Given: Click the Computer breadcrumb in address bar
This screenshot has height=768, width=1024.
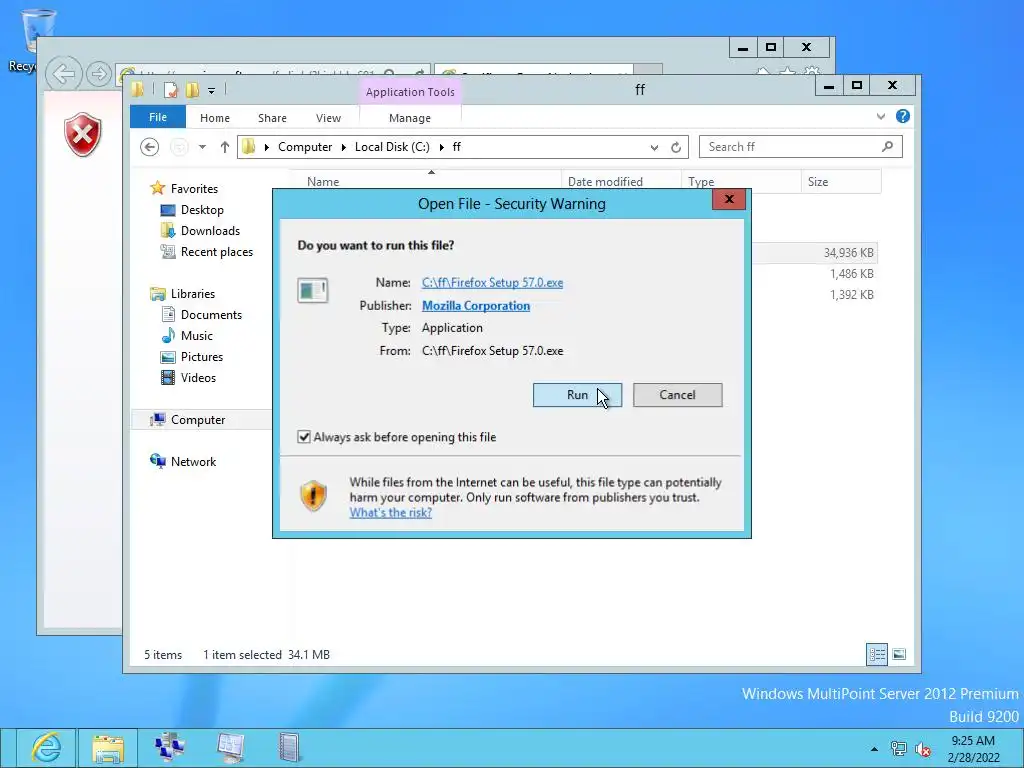Looking at the screenshot, I should coord(305,147).
